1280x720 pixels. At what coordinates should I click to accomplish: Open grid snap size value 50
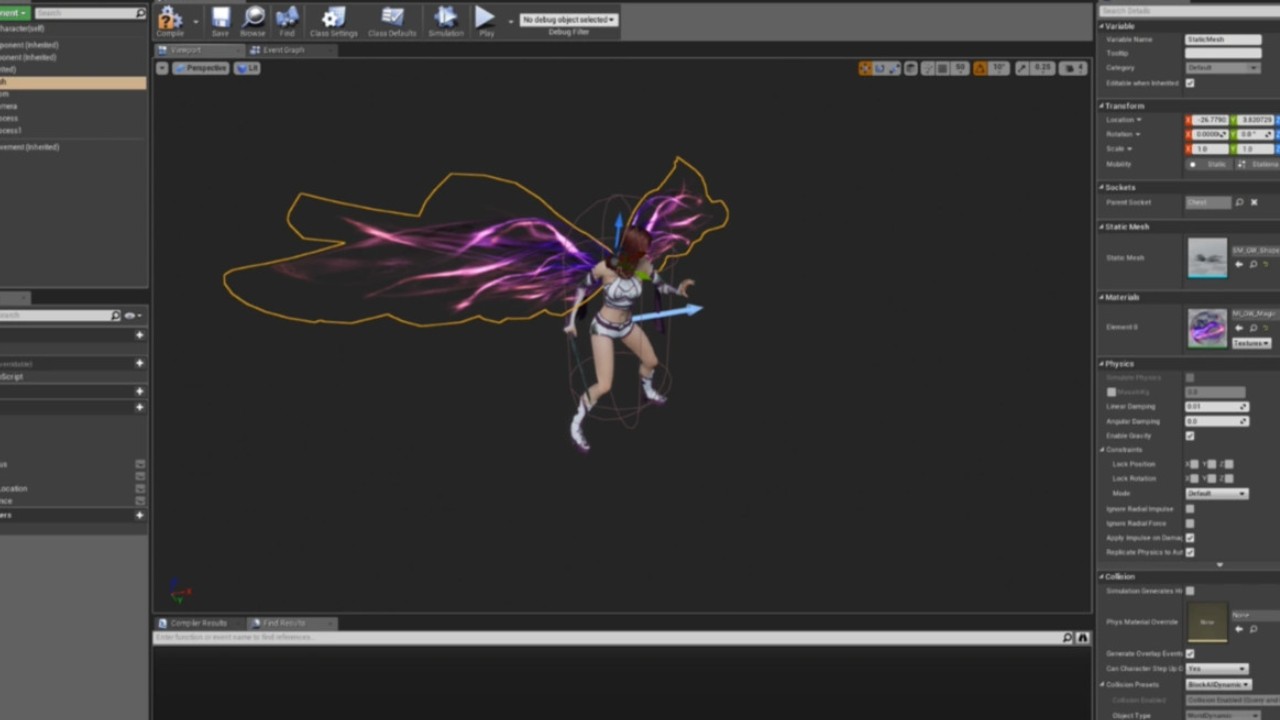tap(960, 68)
